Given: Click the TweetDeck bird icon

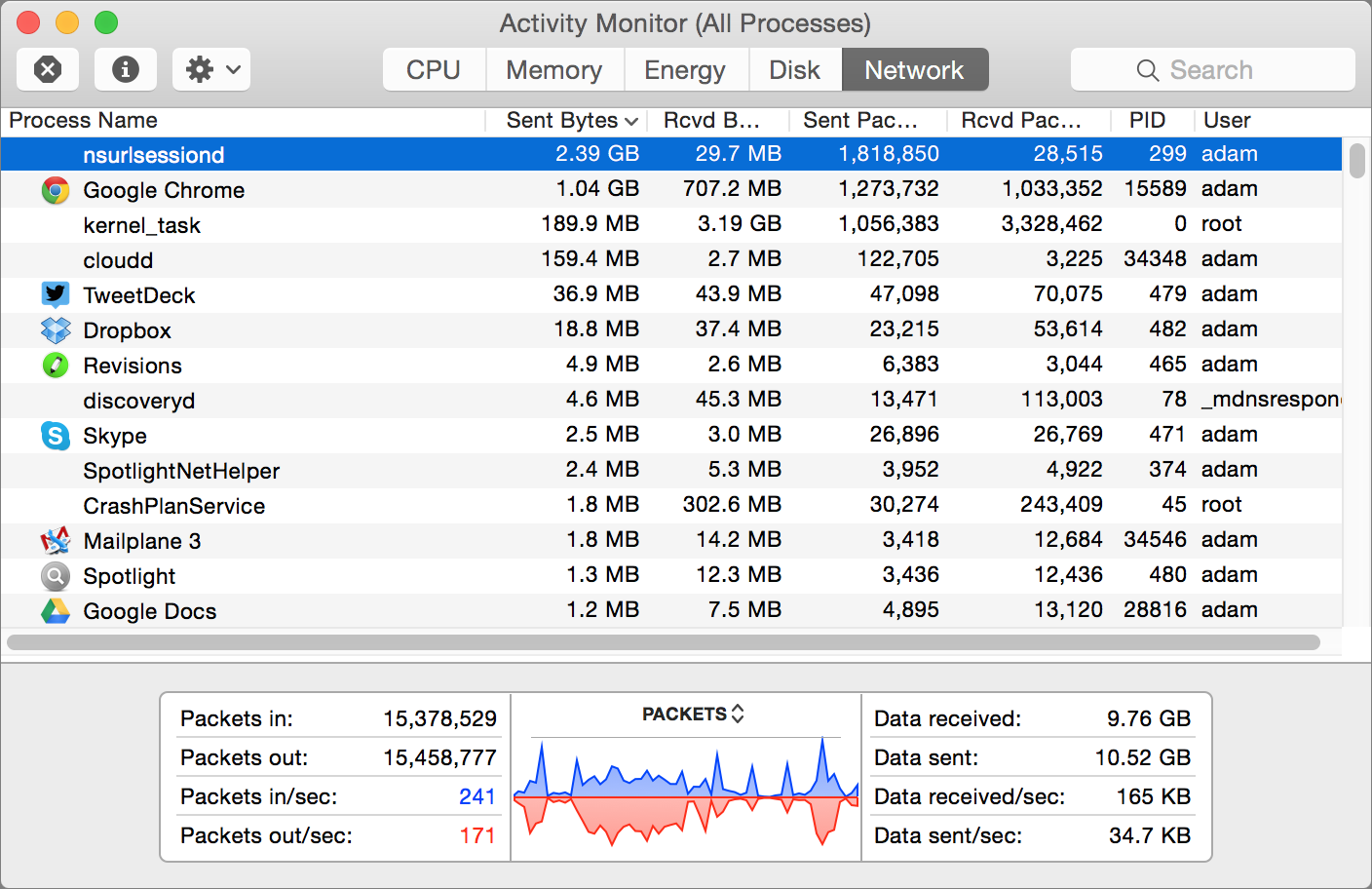Looking at the screenshot, I should click(x=56, y=294).
